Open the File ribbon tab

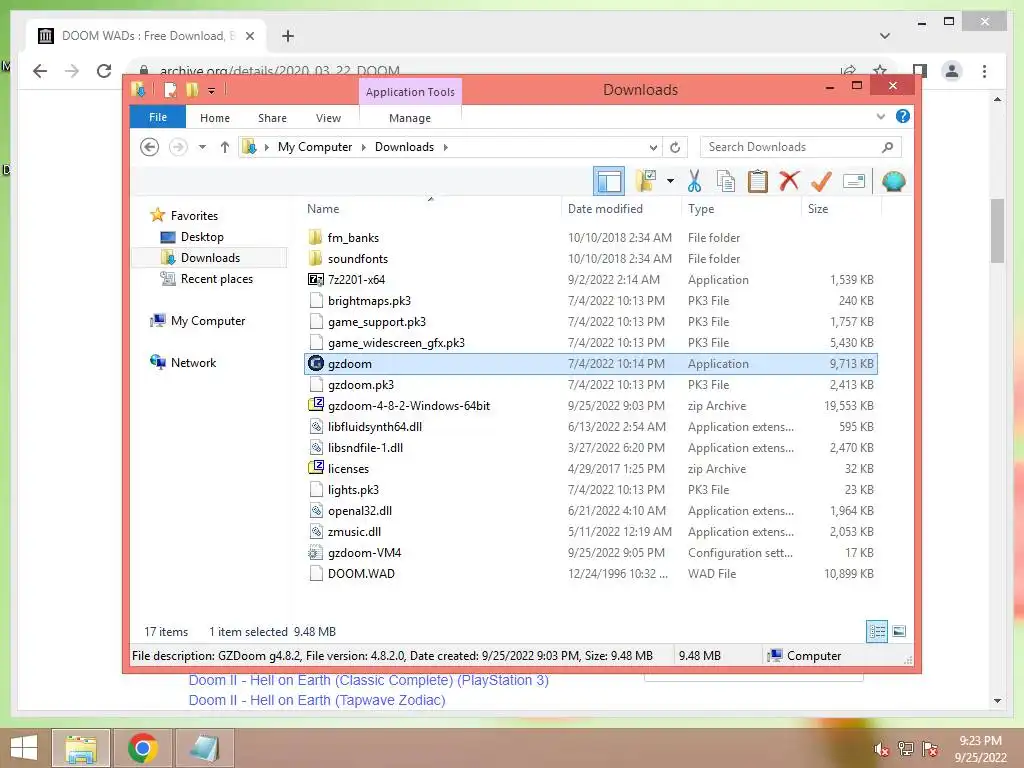pos(158,117)
